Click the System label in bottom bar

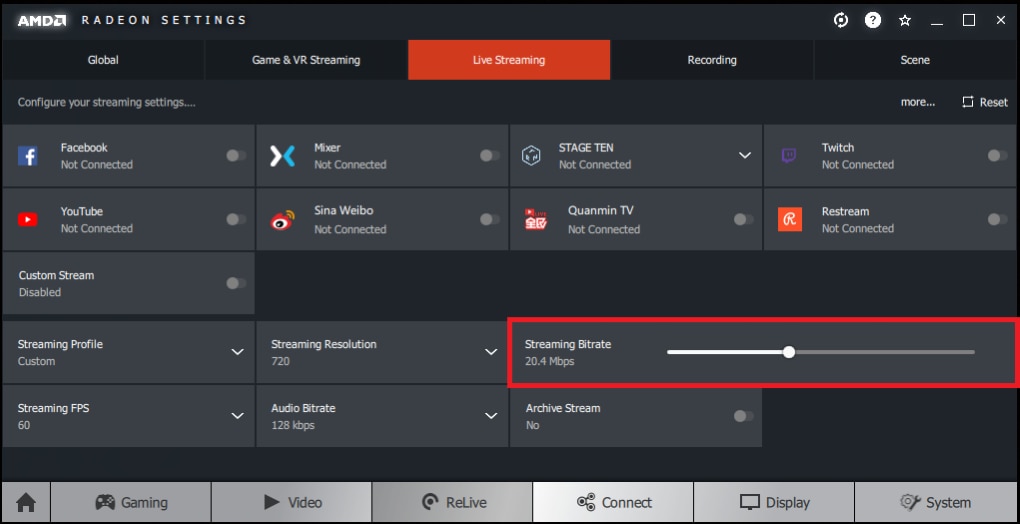948,503
